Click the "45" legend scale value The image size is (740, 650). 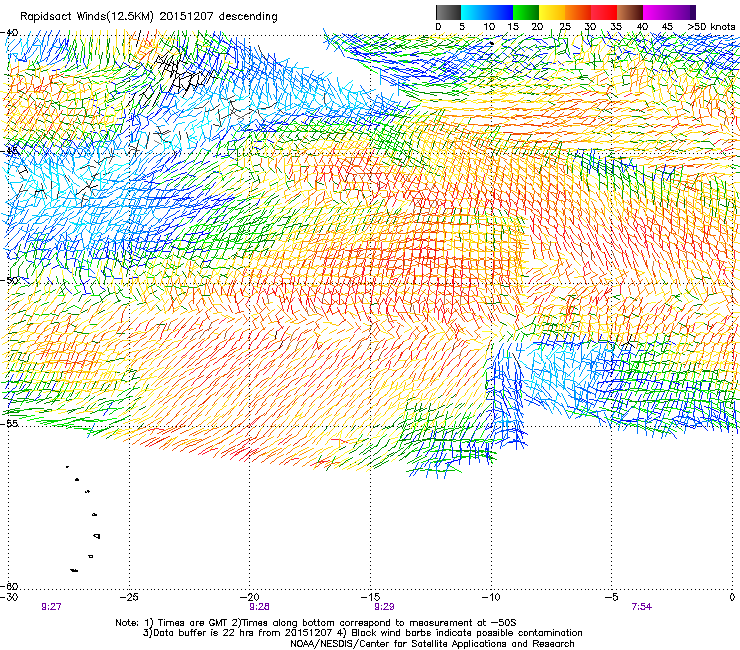coord(667,27)
